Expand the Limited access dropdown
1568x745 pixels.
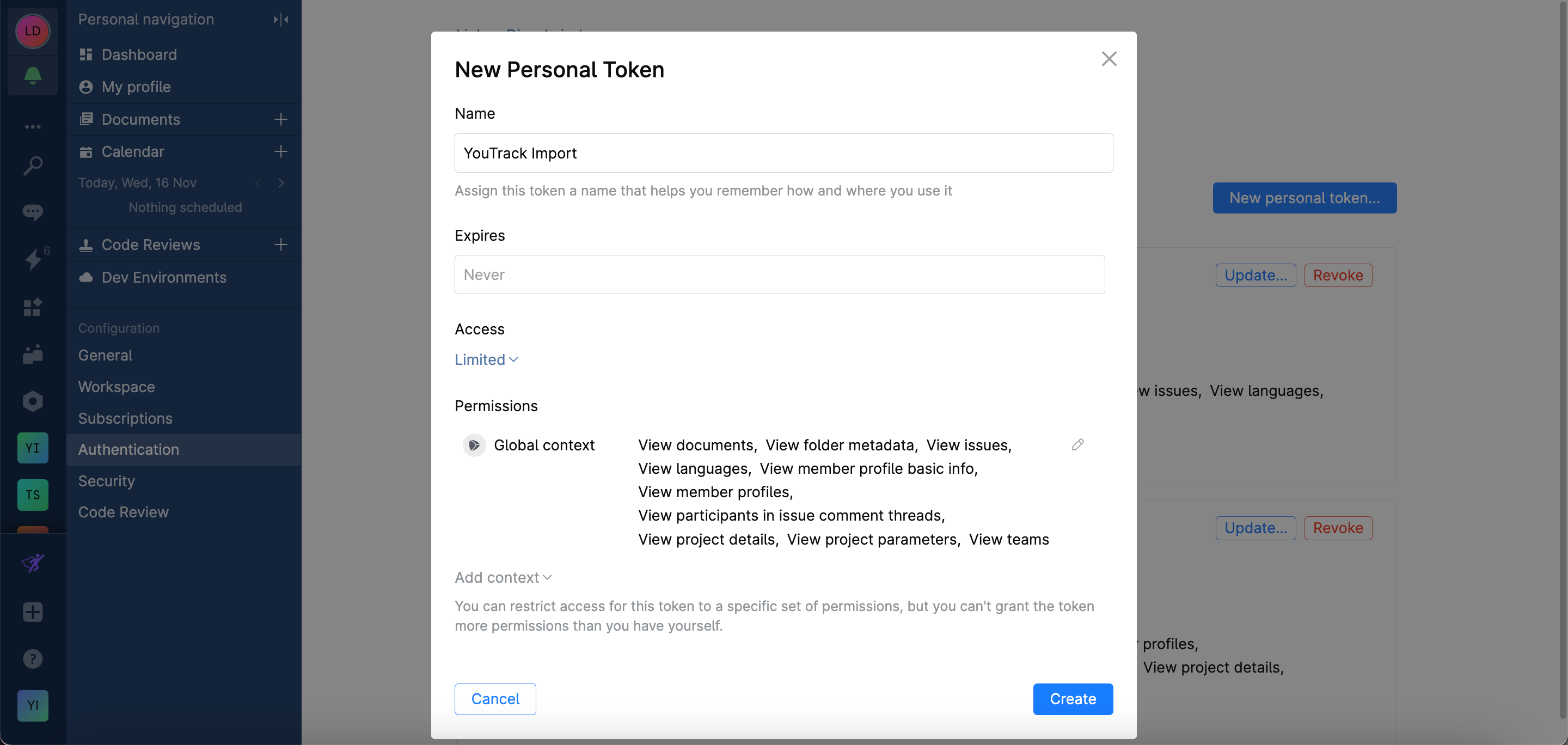coord(486,359)
